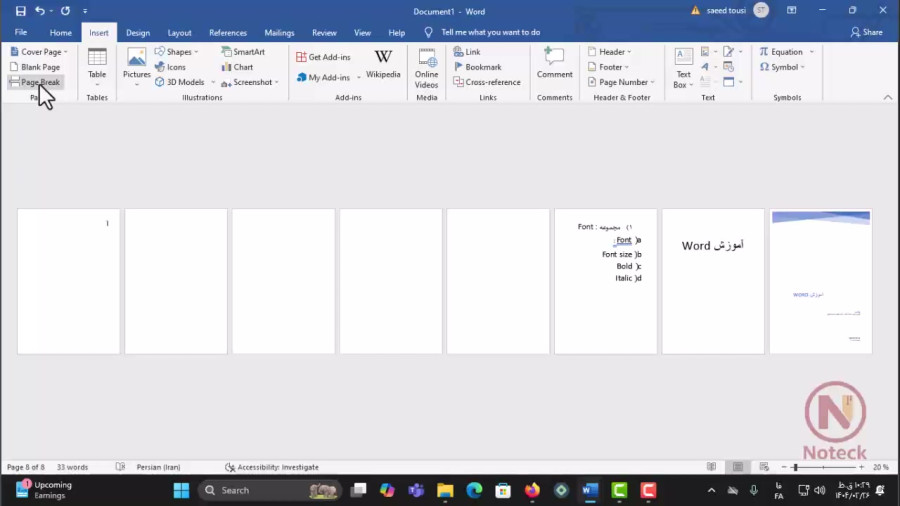
Task: Insert an Equation
Action: tap(781, 52)
